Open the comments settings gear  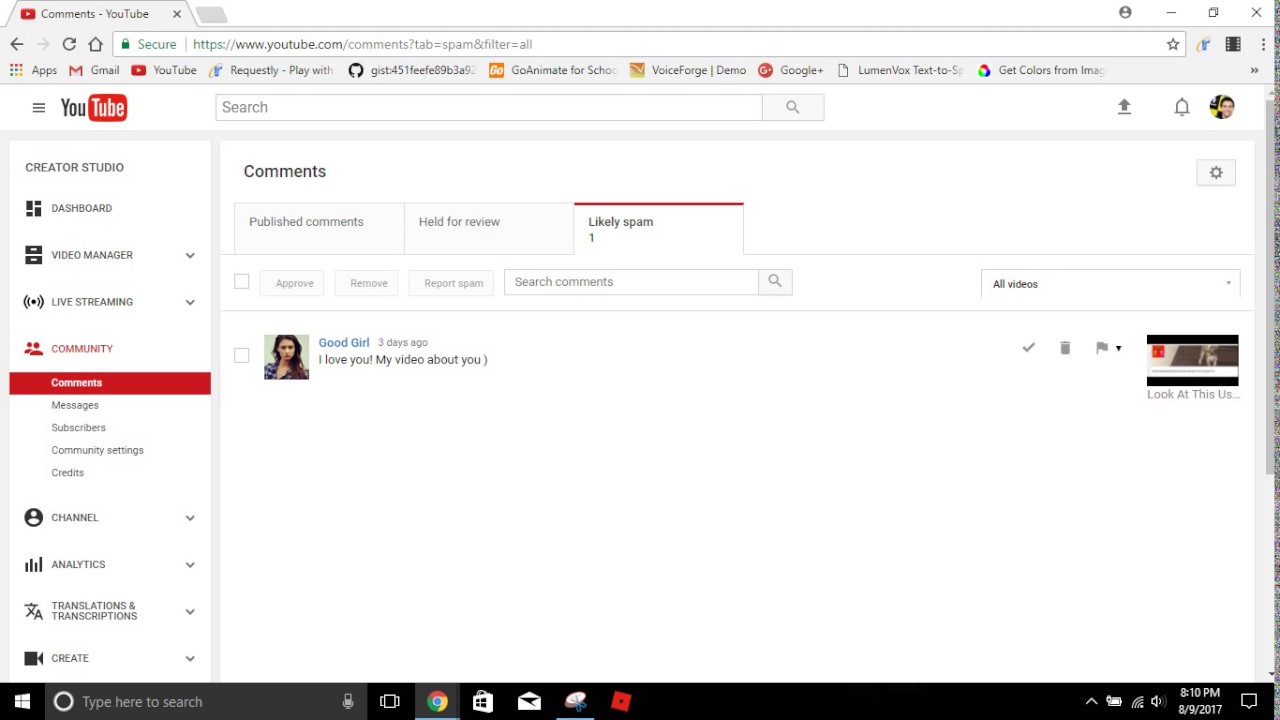tap(1216, 172)
